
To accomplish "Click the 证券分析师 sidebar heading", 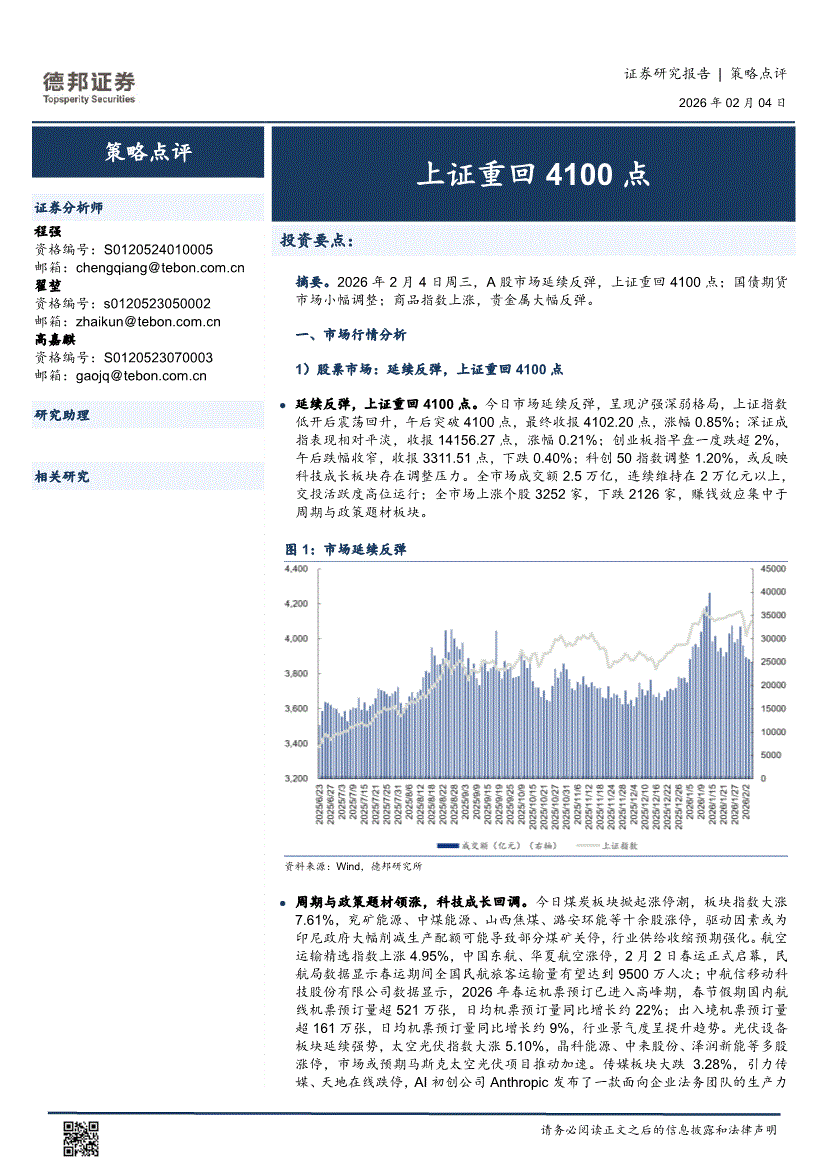I will coord(69,208).
